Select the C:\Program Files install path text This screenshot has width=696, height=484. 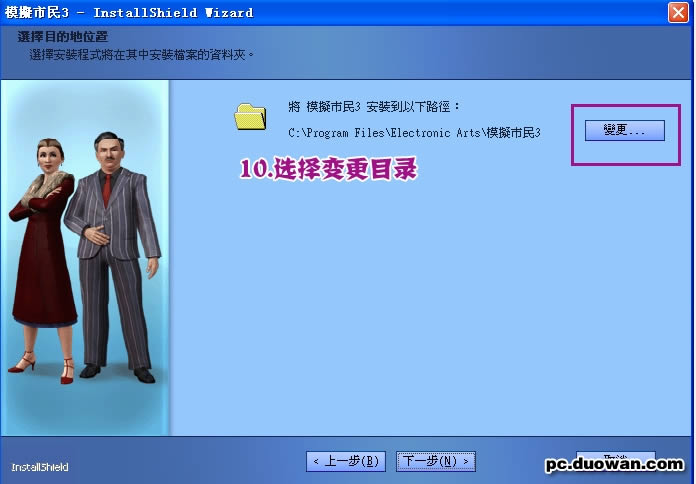point(414,132)
